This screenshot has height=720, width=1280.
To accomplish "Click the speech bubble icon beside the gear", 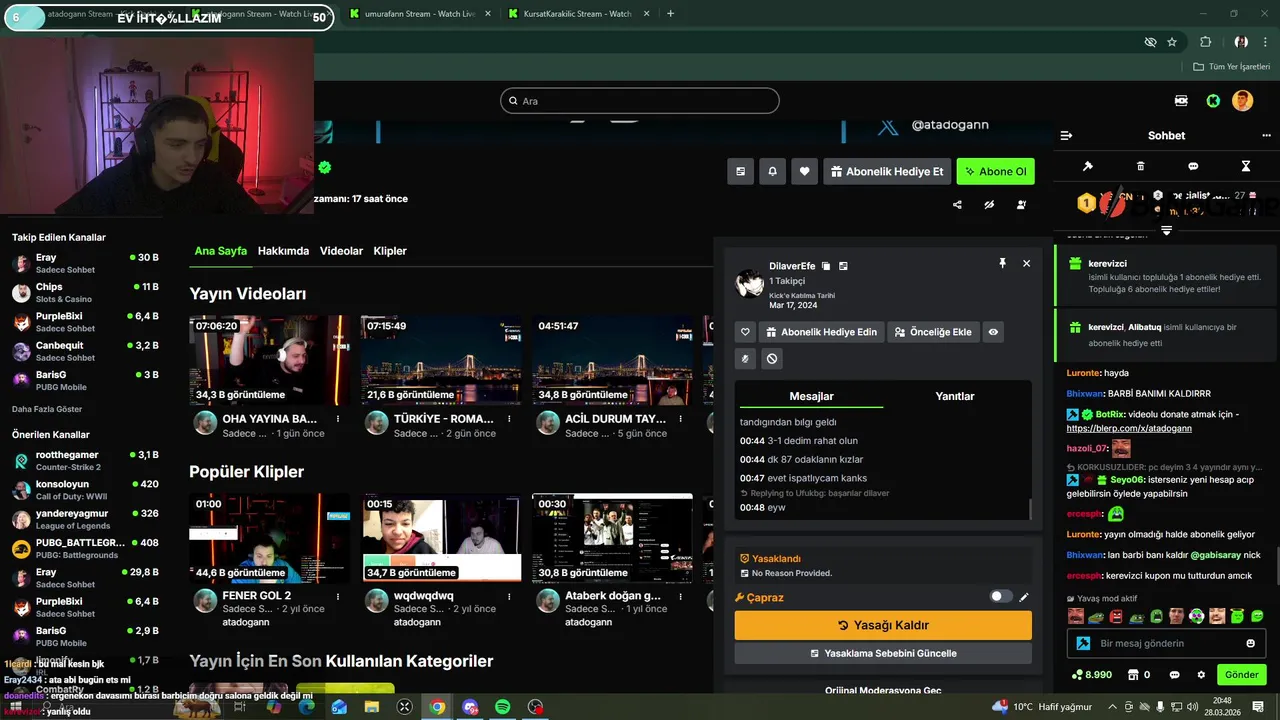I will [1175, 675].
